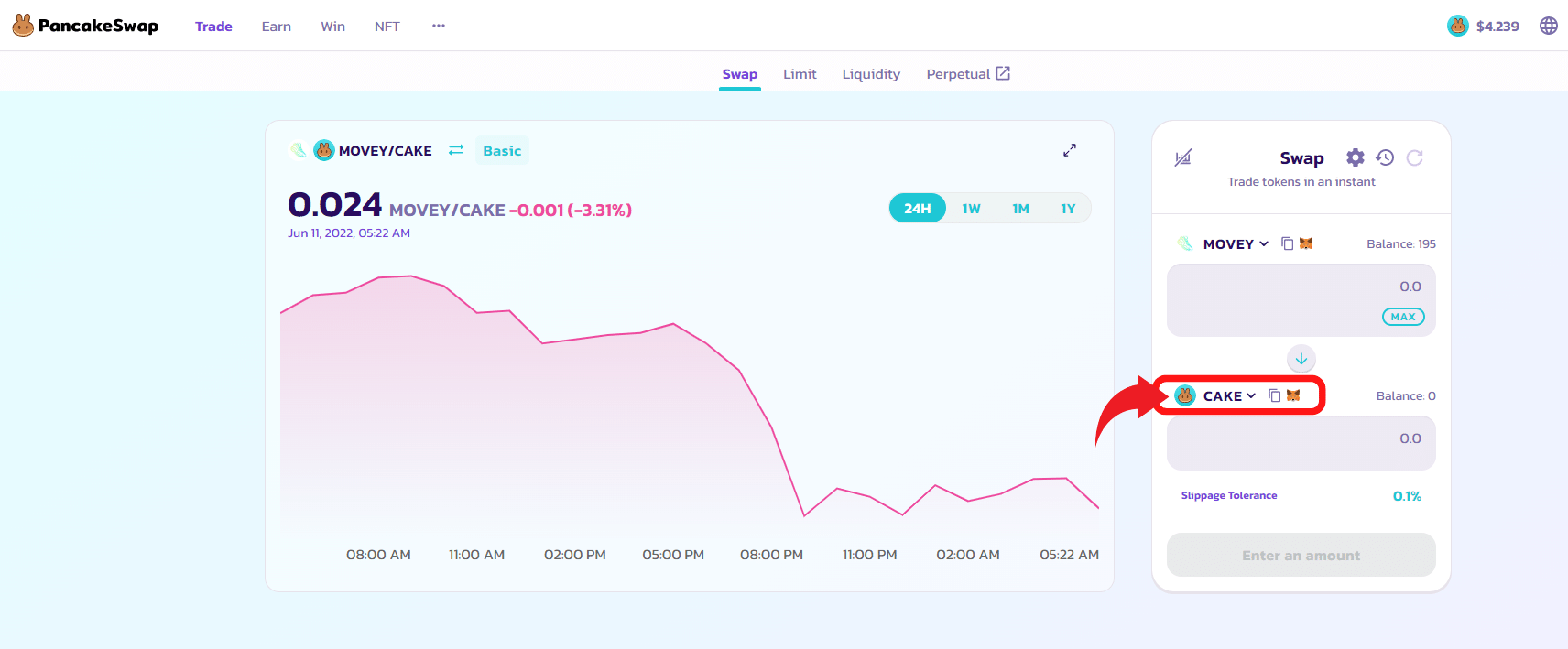
Task: Switch to the Swap tab
Action: [x=740, y=74]
